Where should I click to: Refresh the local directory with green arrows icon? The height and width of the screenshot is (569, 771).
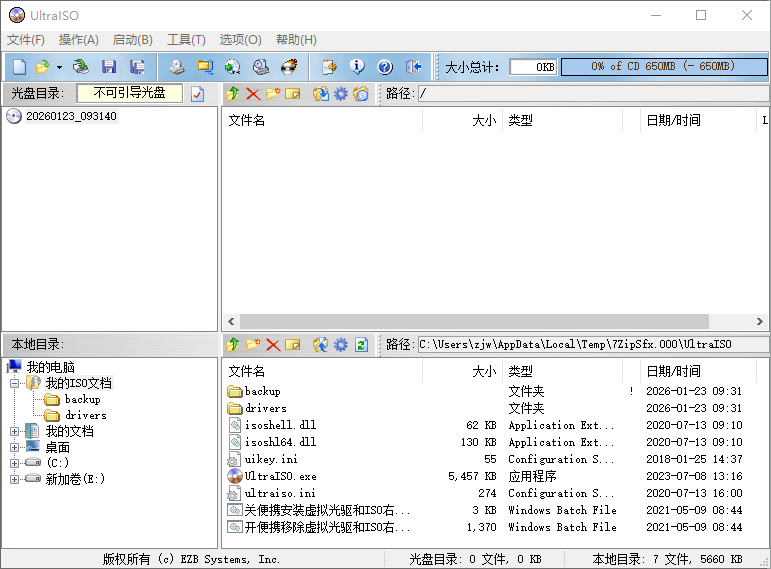(361, 345)
